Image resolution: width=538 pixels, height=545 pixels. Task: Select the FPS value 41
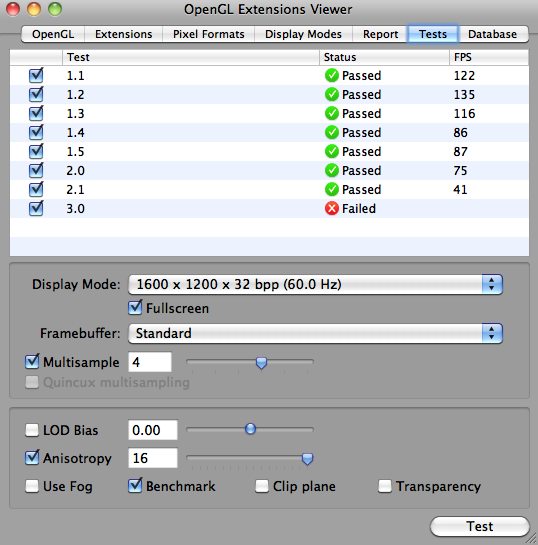pos(460,189)
